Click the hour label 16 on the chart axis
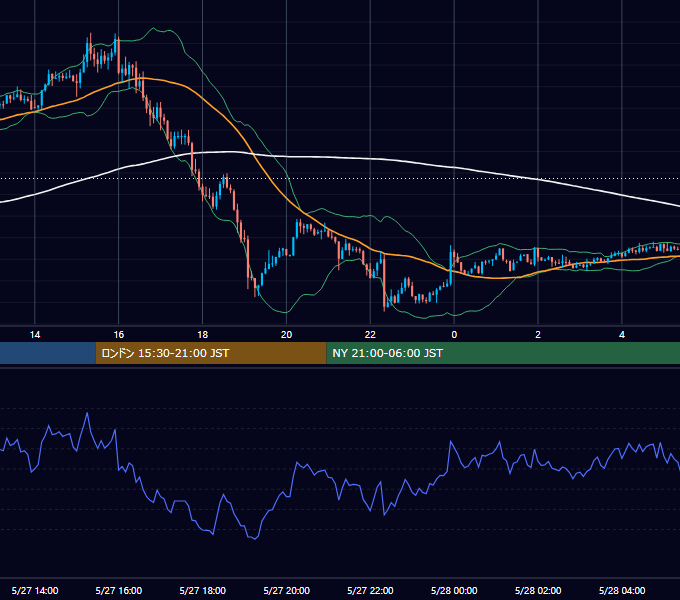 pyautogui.click(x=118, y=335)
